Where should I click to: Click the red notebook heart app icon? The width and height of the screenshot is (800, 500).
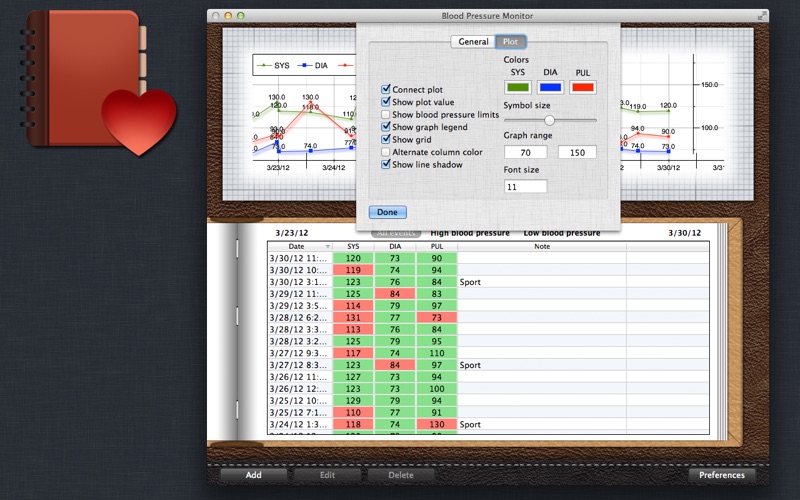[x=98, y=82]
